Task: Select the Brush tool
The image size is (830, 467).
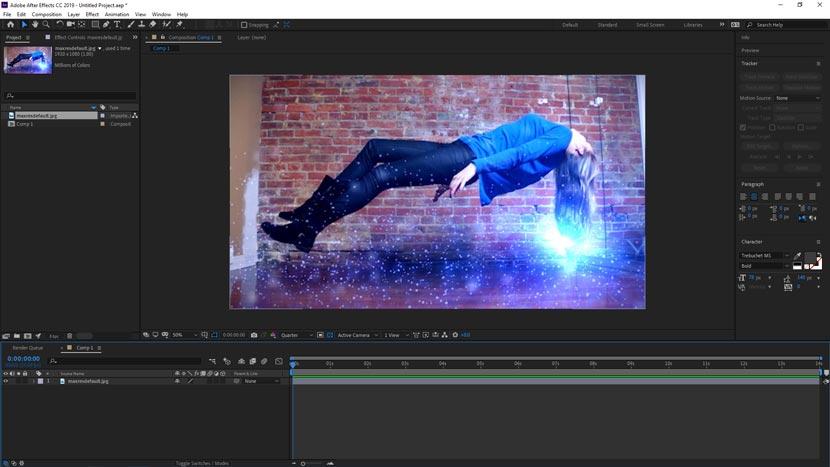Action: click(130, 24)
